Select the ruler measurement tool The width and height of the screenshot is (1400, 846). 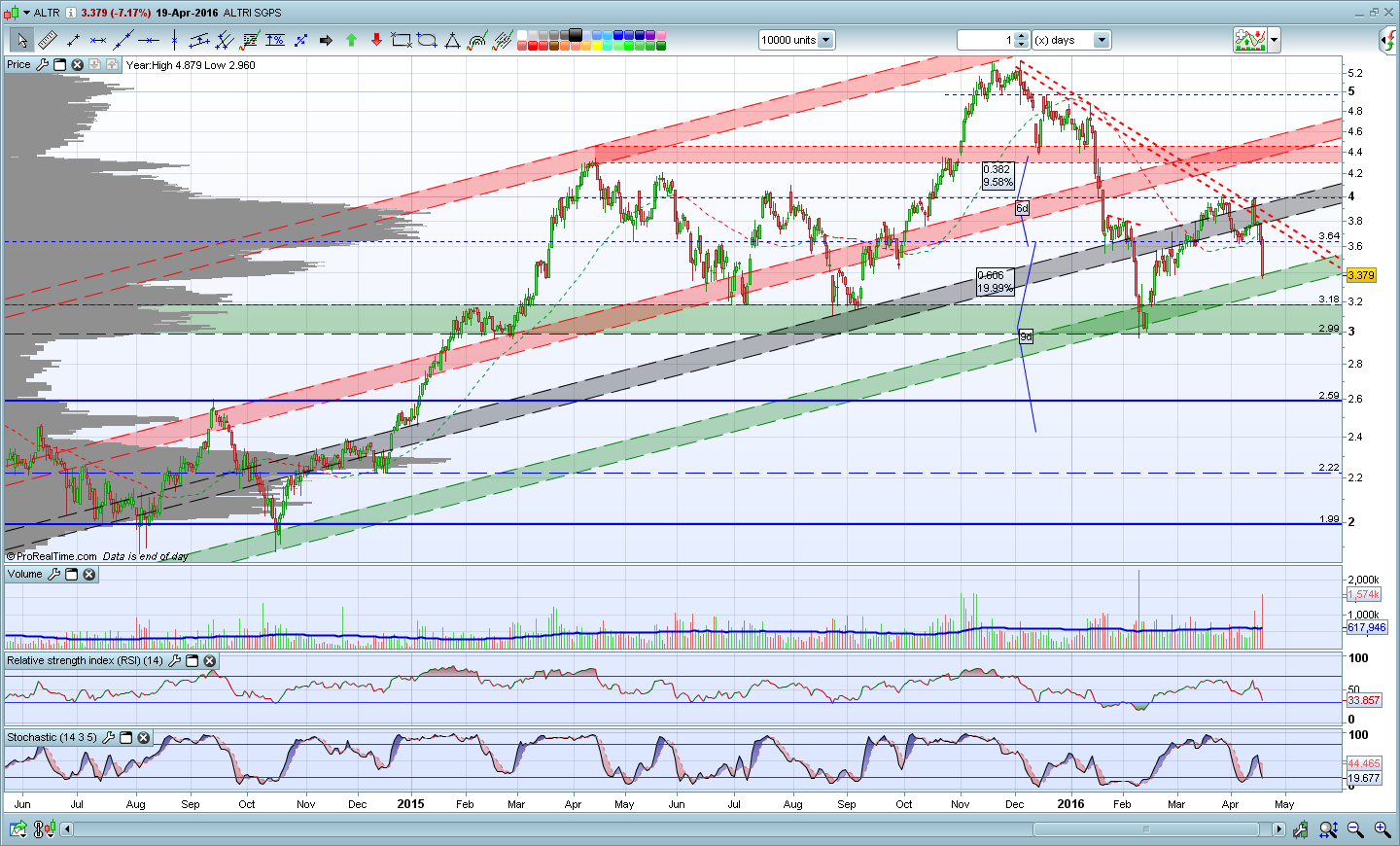(x=47, y=40)
